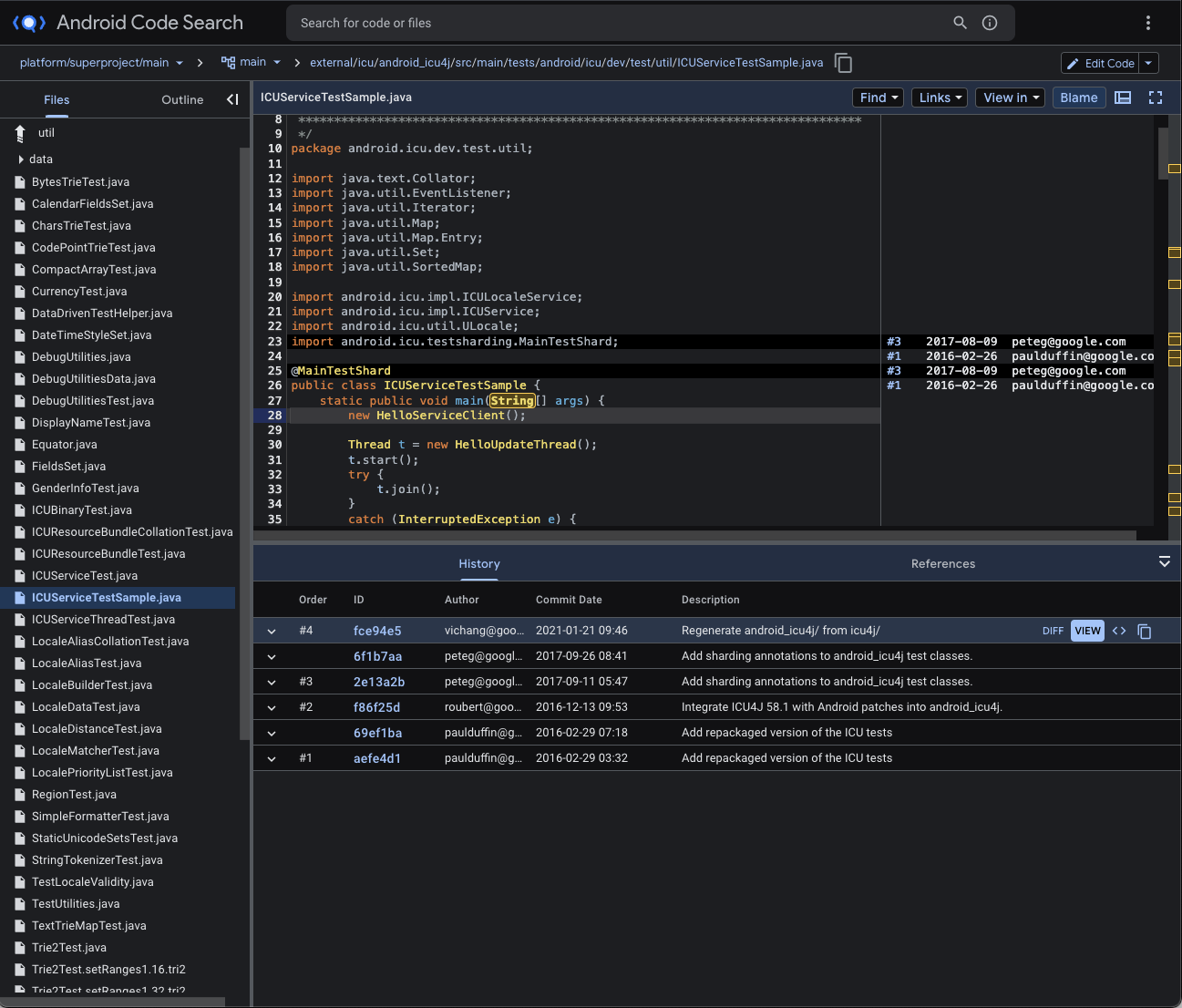Click the Android Code Search logo icon
Screen dimensions: 1182x1008
[x=29, y=23]
